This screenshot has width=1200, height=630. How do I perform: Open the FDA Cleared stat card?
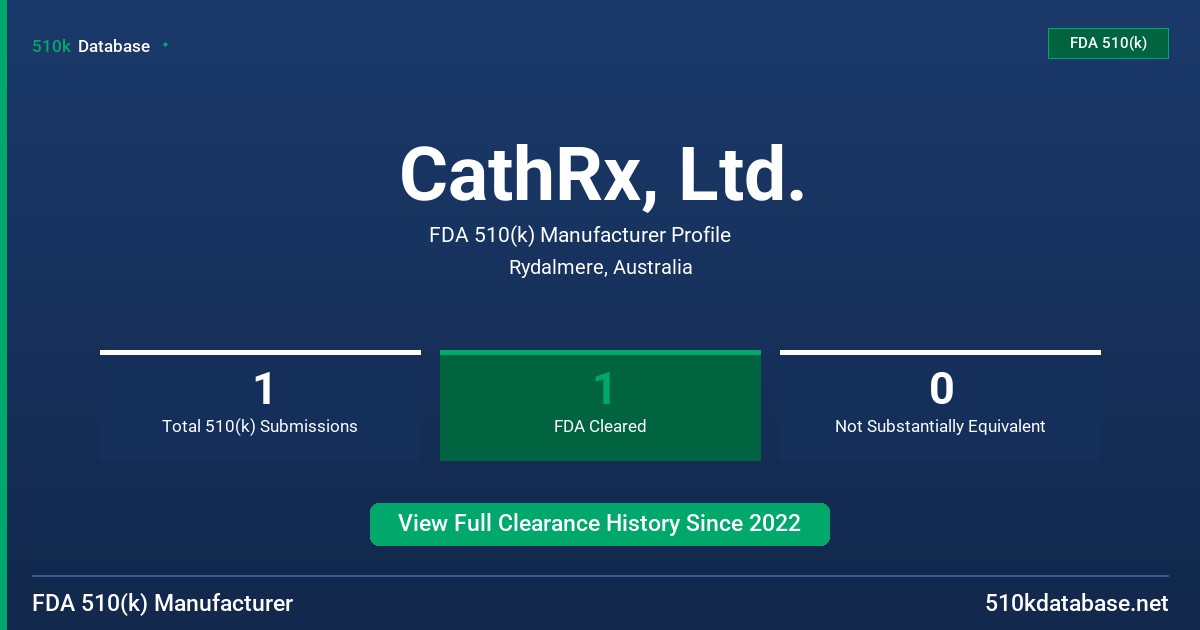pos(600,405)
